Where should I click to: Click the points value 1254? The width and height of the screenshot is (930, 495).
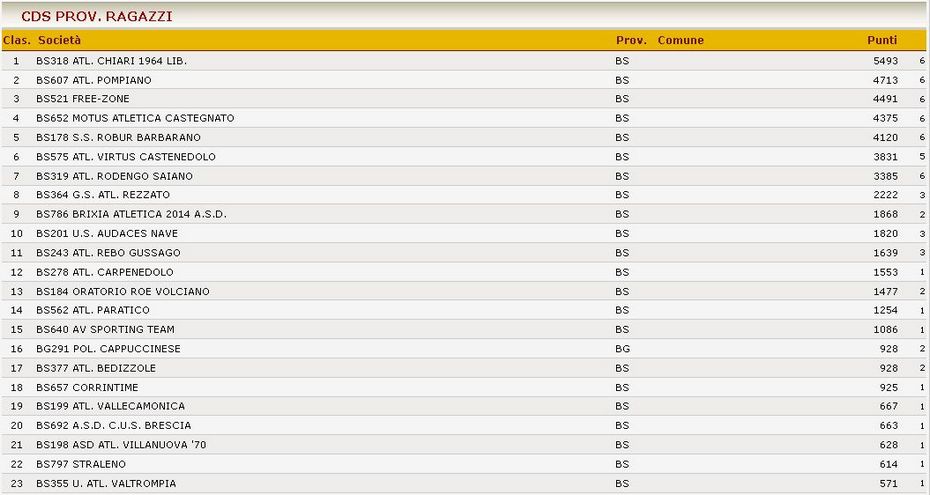(886, 310)
